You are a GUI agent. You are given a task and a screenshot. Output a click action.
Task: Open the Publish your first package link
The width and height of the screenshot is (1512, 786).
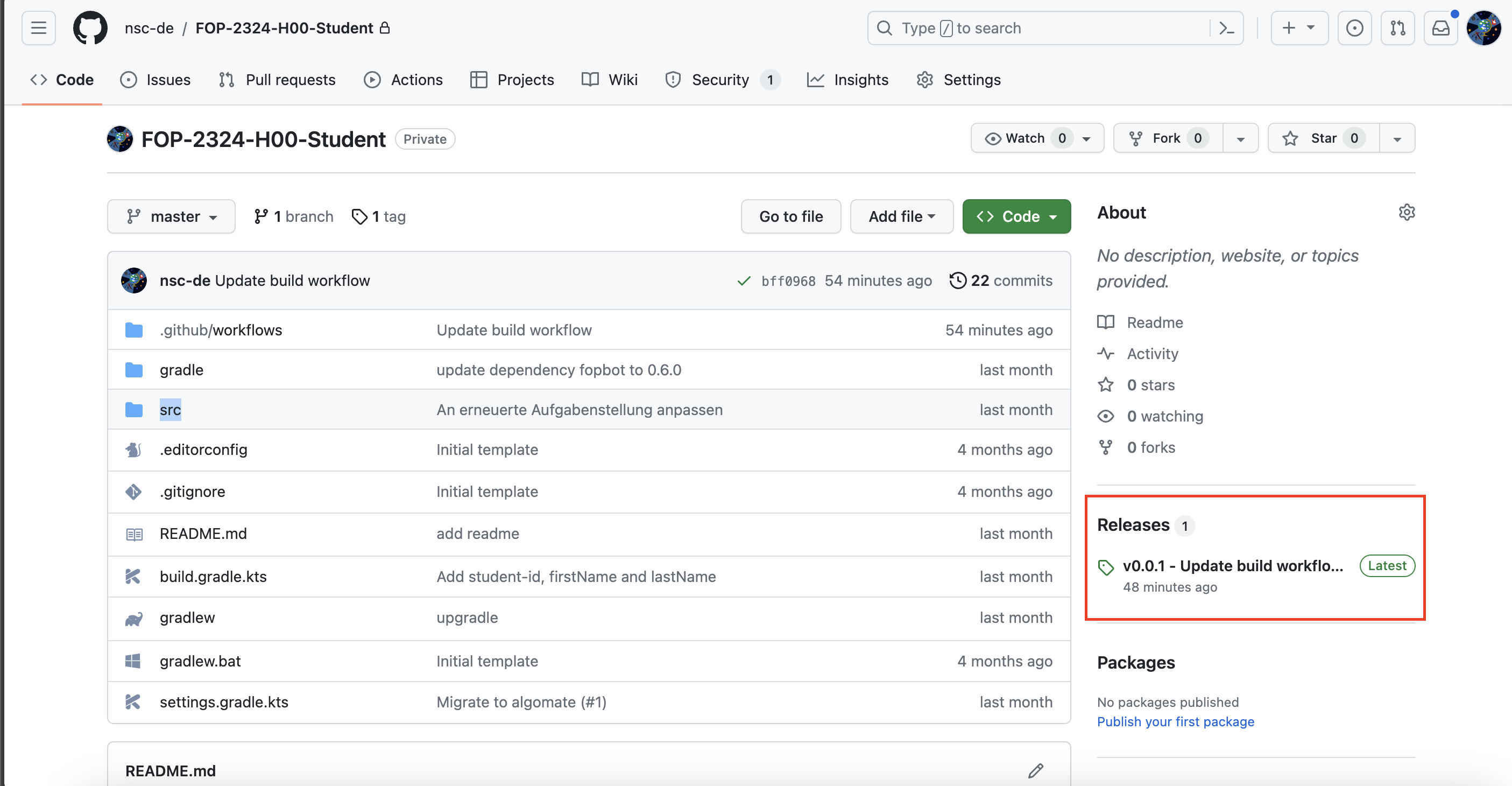[1175, 721]
